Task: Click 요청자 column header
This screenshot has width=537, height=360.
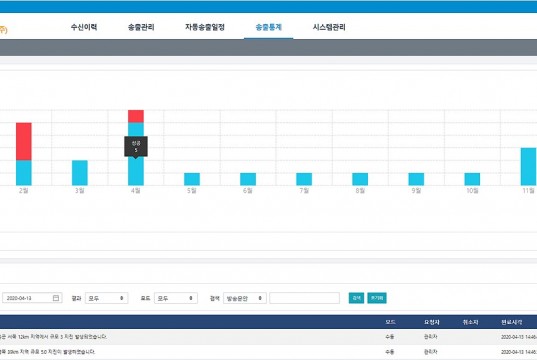Action: tap(432, 322)
